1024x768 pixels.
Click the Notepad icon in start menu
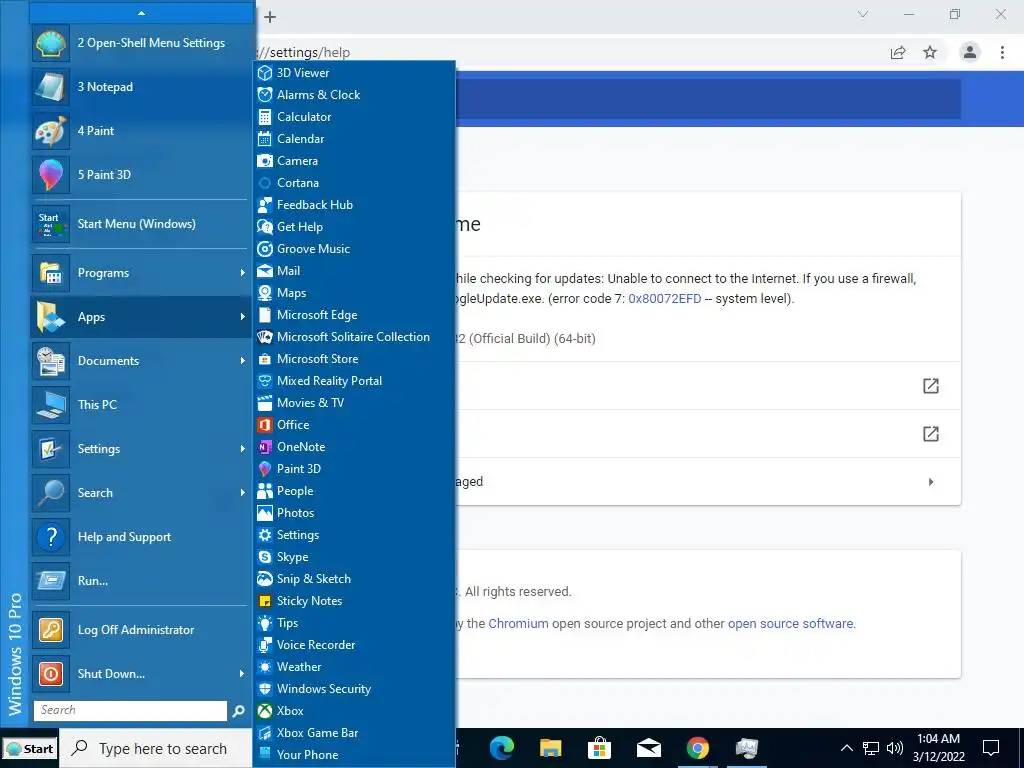(50, 87)
